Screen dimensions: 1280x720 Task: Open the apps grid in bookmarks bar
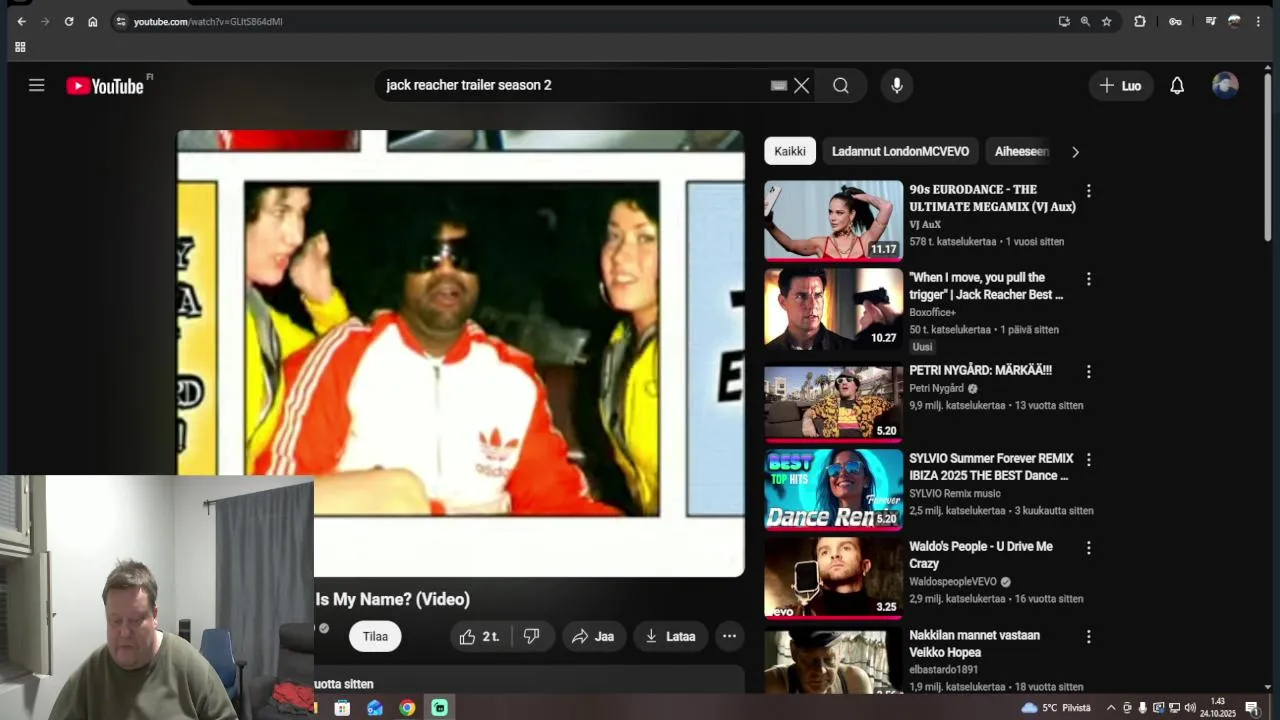point(20,47)
